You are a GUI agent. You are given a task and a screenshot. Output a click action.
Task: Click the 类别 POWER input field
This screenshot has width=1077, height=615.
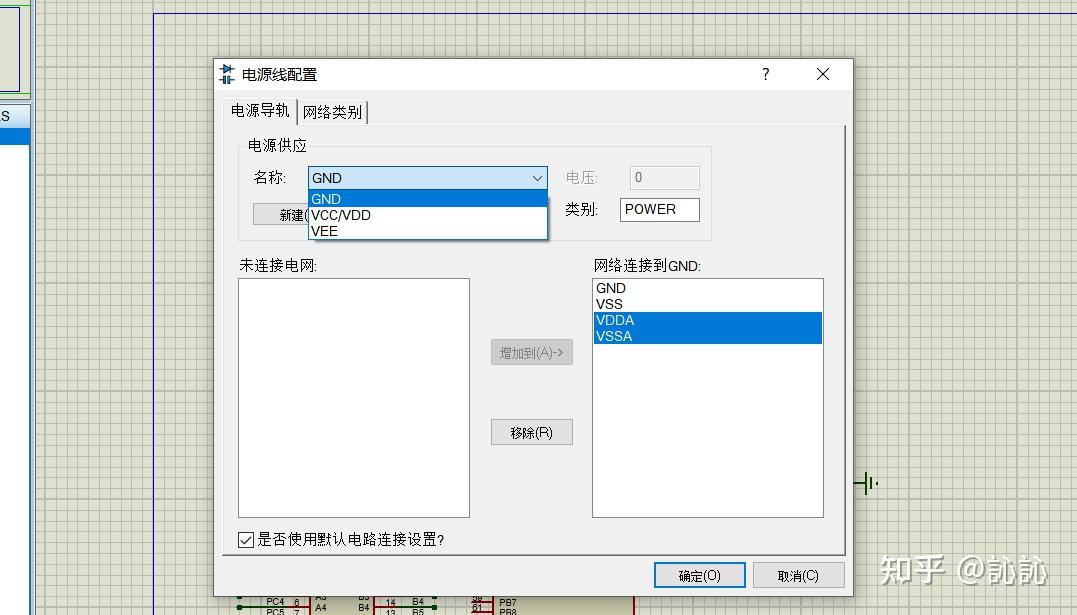[x=659, y=210]
